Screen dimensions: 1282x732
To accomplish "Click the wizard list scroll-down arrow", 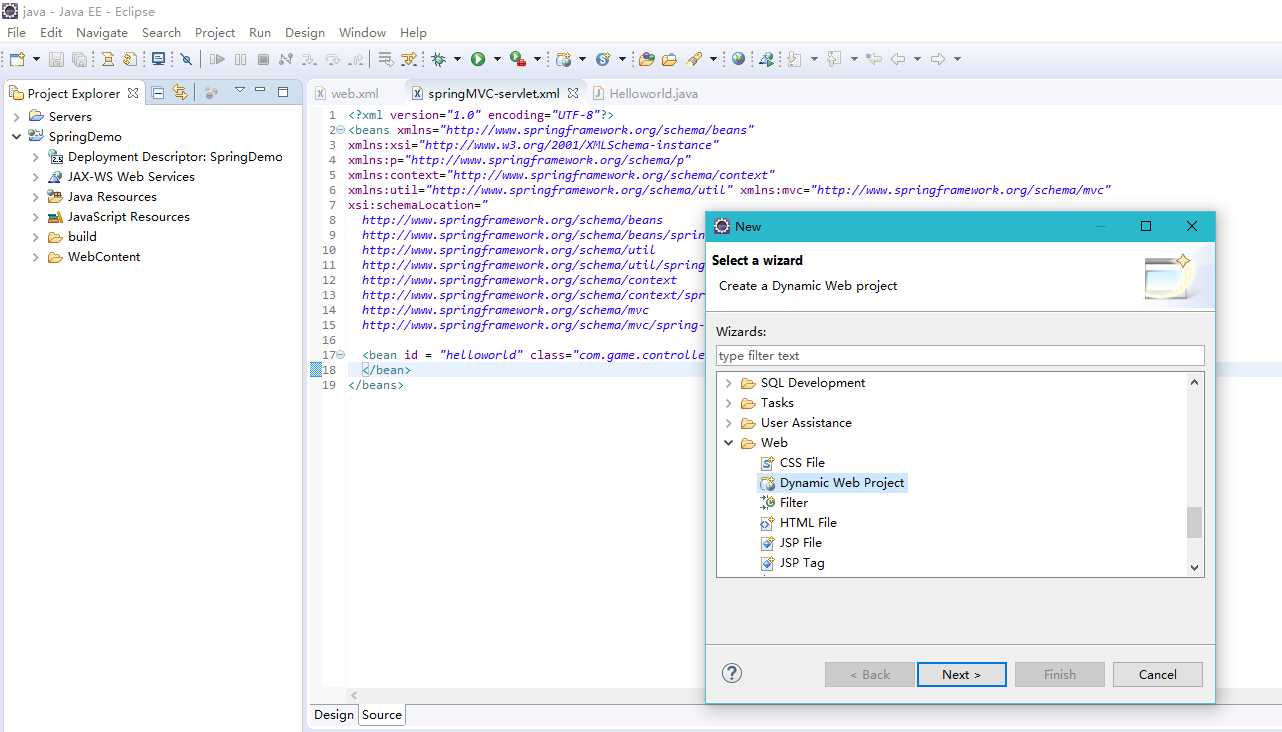I will [1194, 567].
